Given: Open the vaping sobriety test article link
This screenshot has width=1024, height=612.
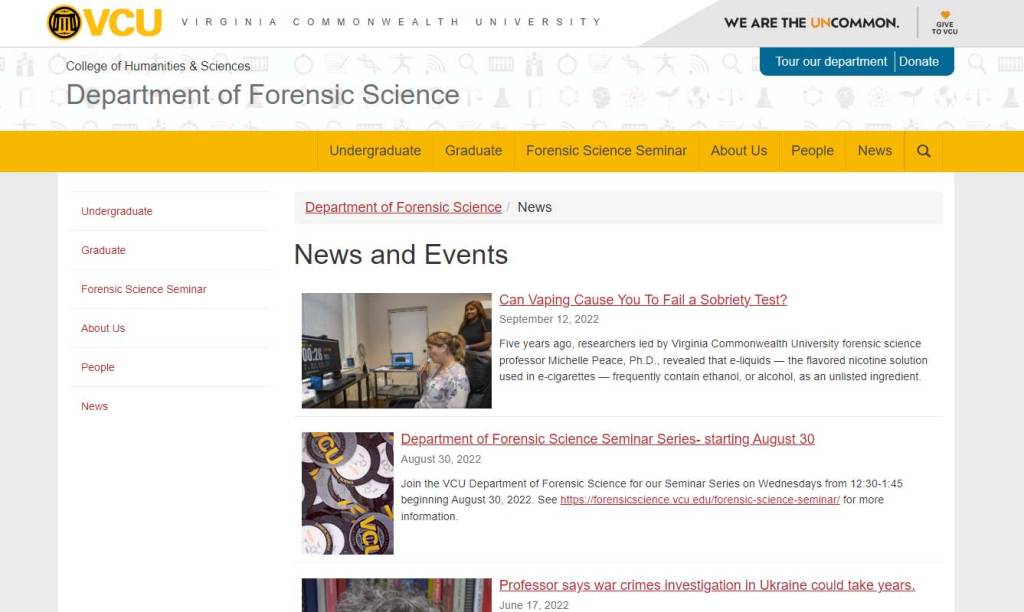Looking at the screenshot, I should point(643,299).
